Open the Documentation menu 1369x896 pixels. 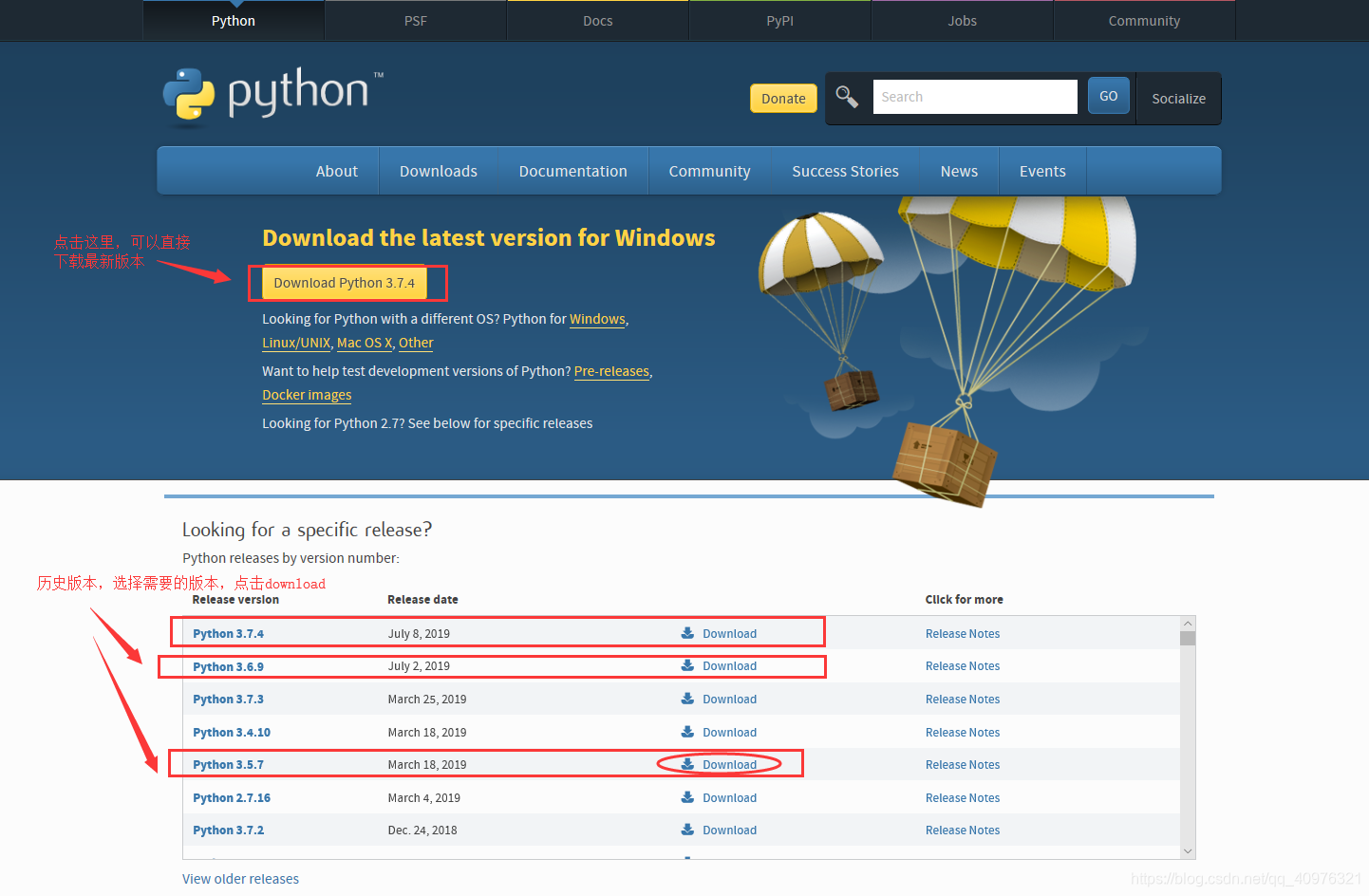pyautogui.click(x=573, y=171)
